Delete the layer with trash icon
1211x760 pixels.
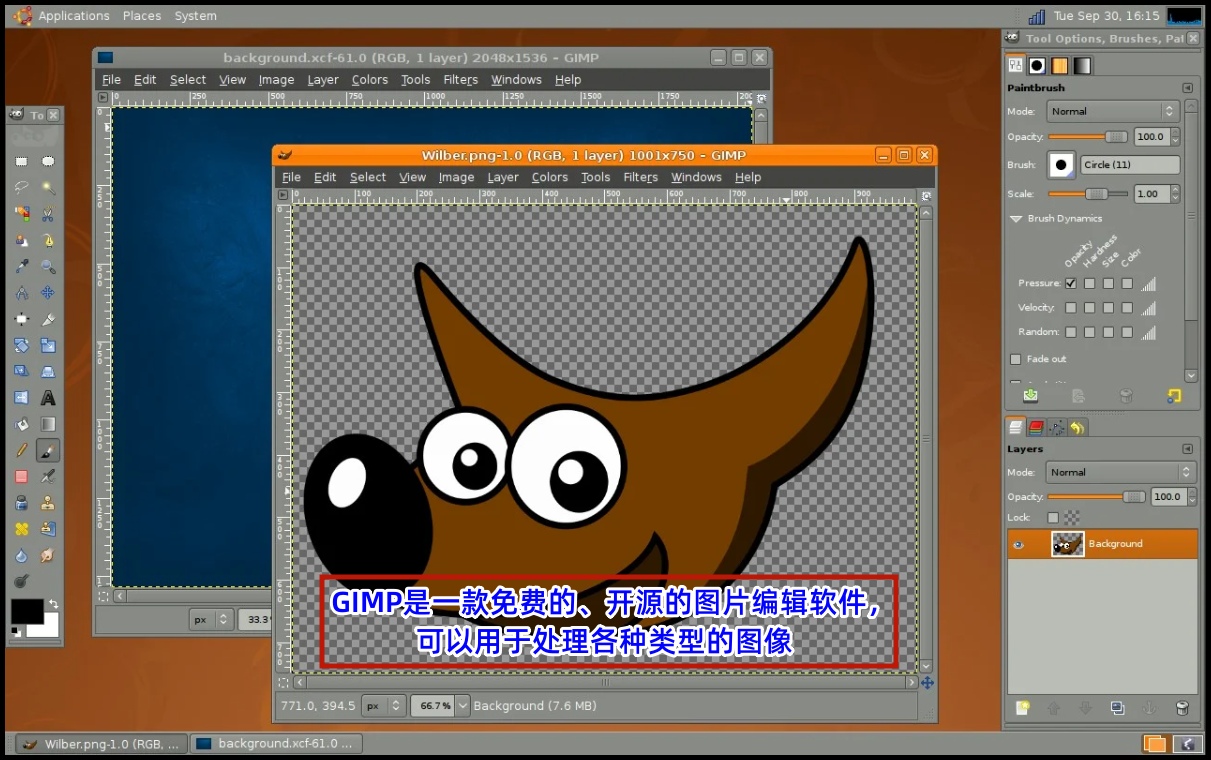tap(1182, 708)
